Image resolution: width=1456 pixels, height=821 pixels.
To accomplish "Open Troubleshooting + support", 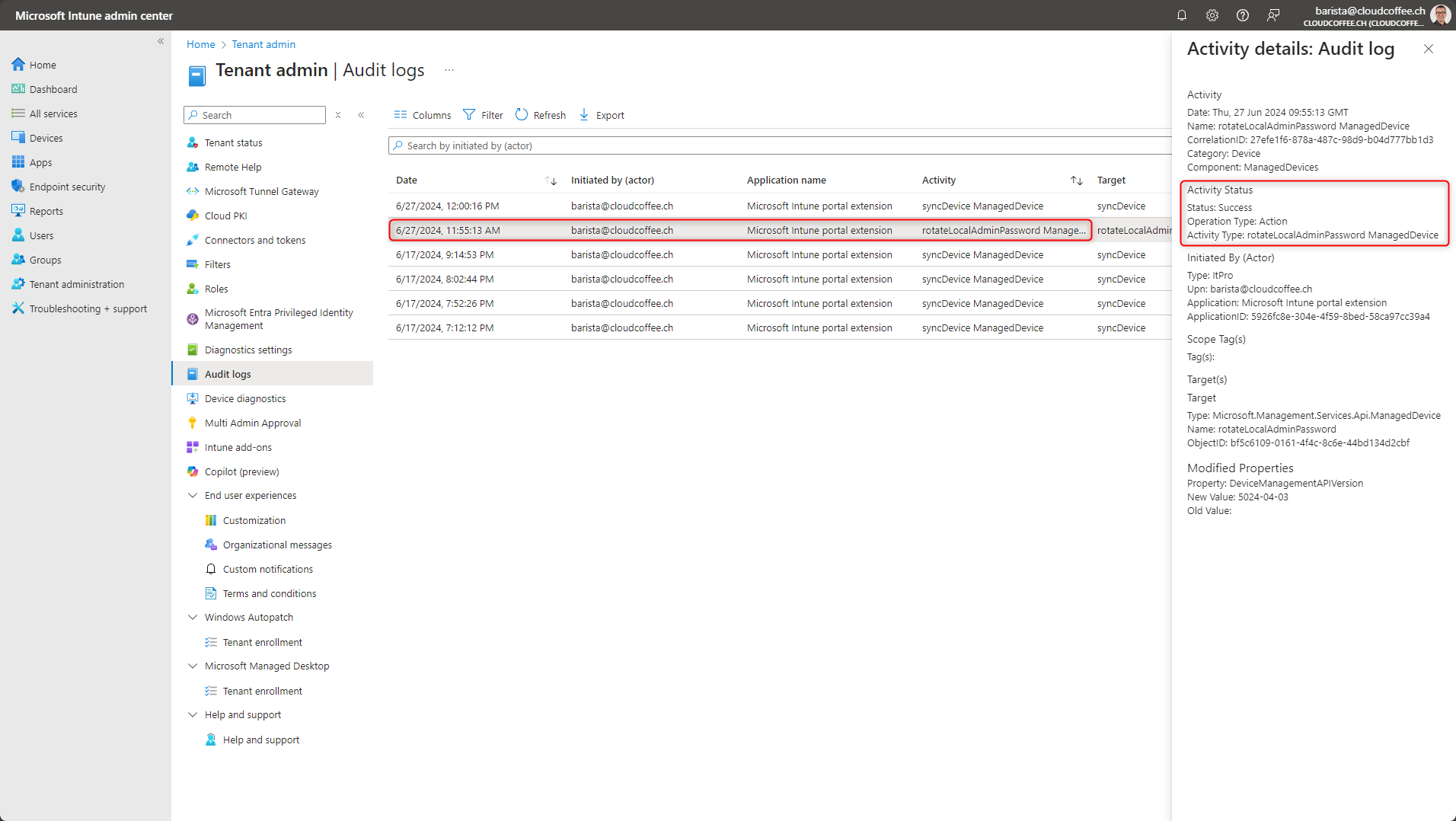I will tap(88, 308).
